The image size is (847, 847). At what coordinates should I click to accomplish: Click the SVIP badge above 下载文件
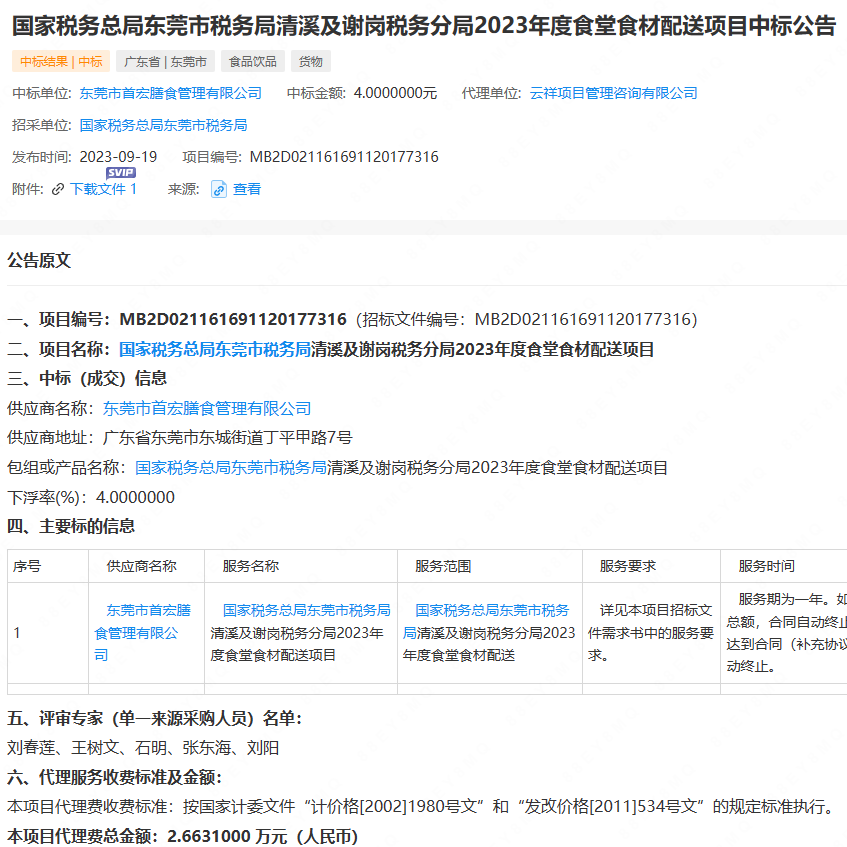click(x=122, y=173)
